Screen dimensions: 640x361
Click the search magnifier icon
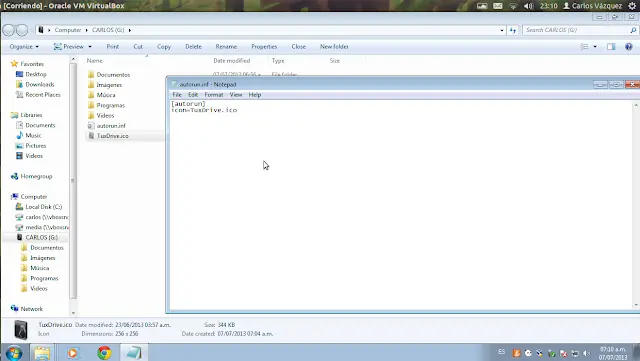(x=633, y=30)
